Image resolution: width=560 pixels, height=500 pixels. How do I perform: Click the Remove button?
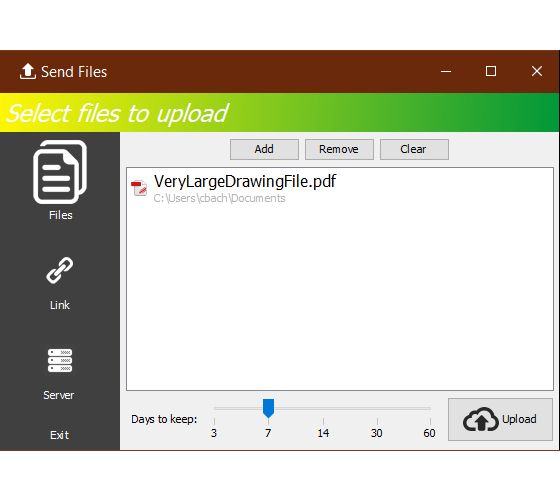[339, 149]
